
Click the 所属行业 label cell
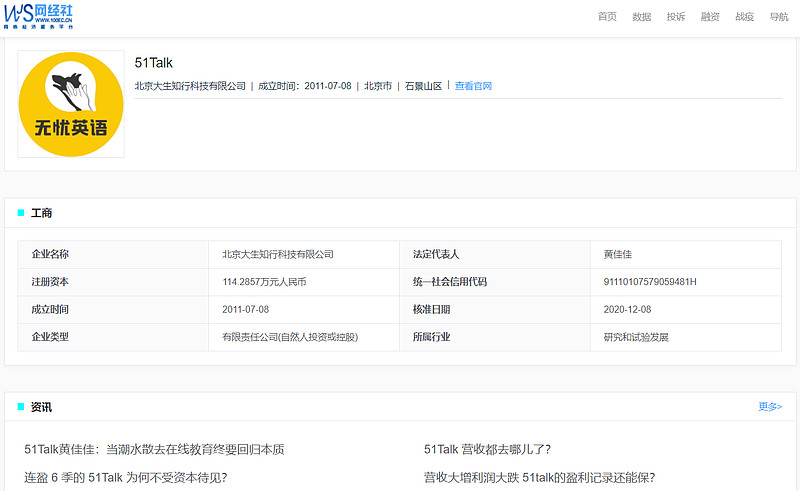coord(495,337)
